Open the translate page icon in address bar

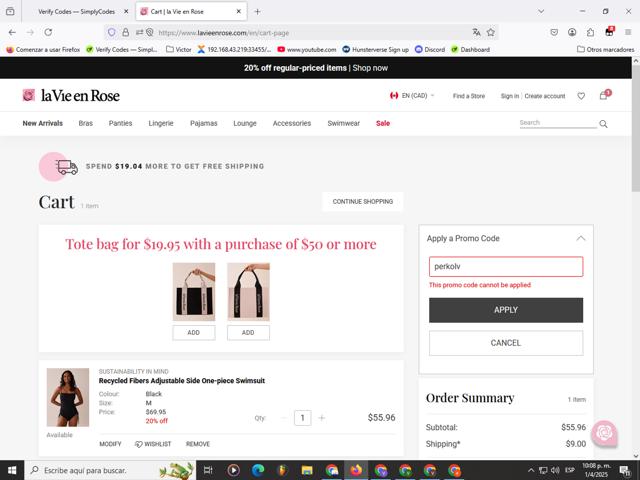(476, 32)
